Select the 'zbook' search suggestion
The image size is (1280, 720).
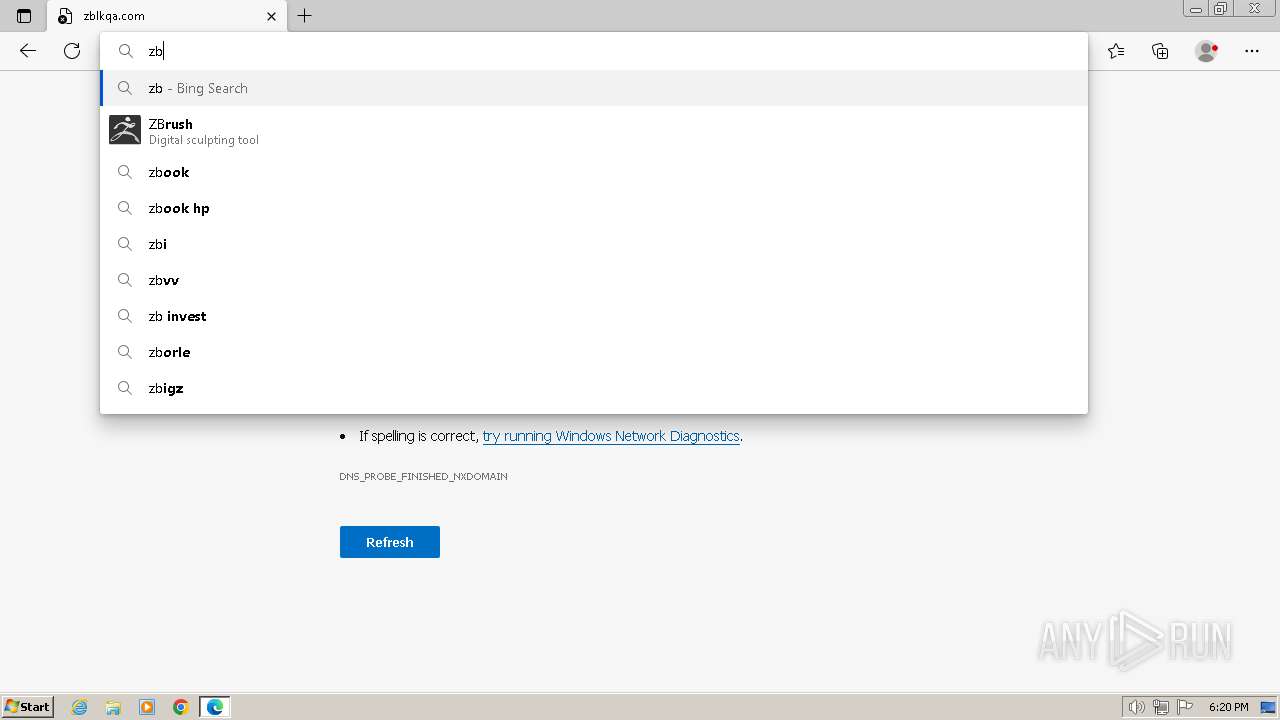[594, 172]
